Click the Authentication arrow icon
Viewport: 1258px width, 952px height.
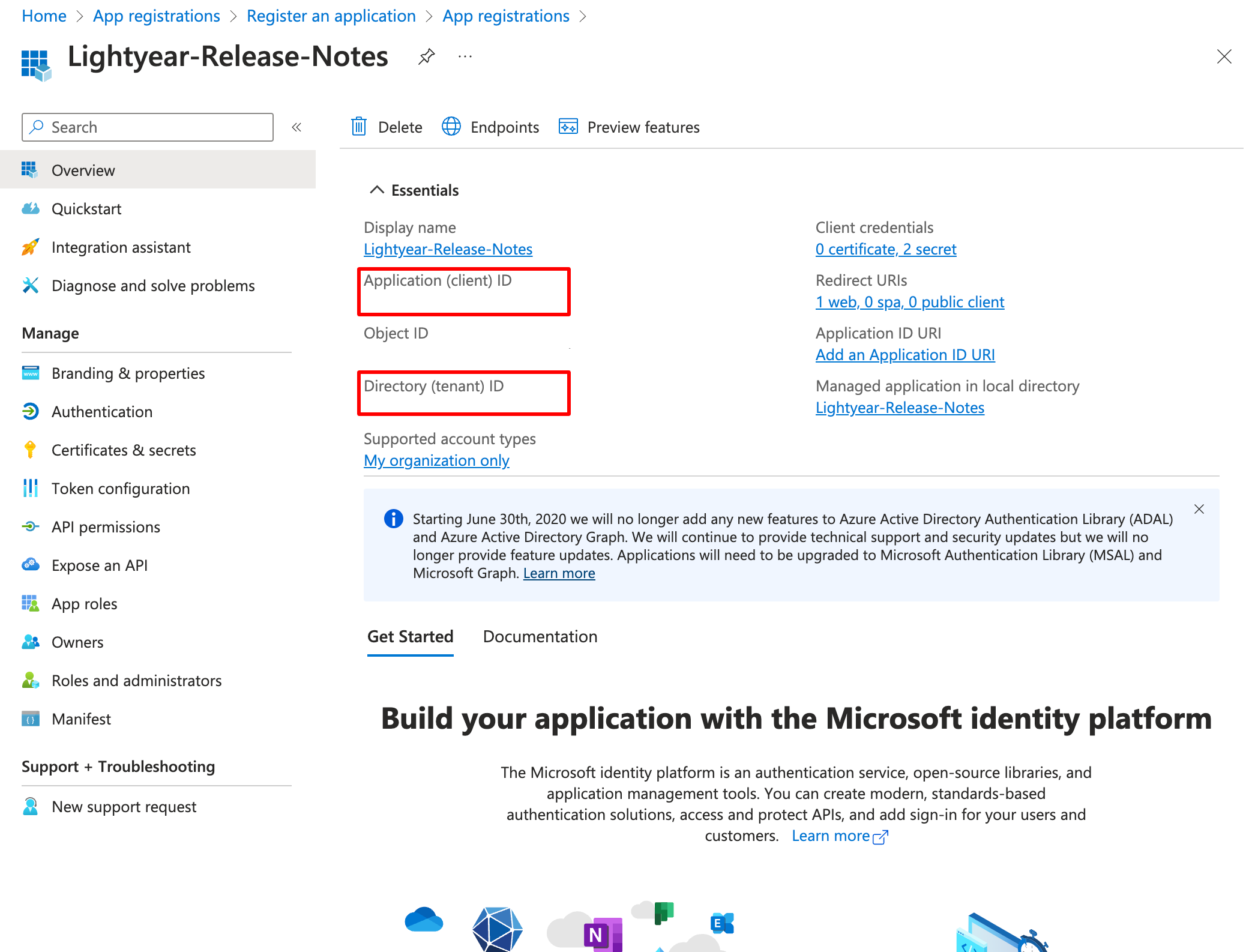(30, 411)
